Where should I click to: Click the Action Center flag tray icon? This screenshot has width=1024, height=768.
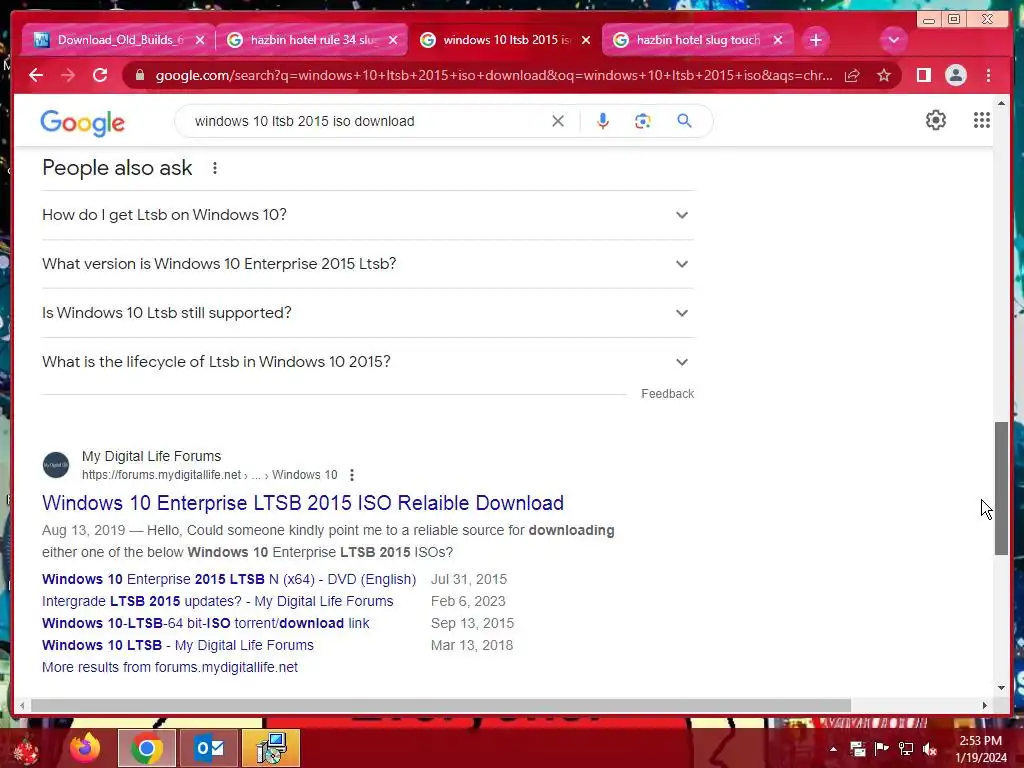pyautogui.click(x=881, y=748)
